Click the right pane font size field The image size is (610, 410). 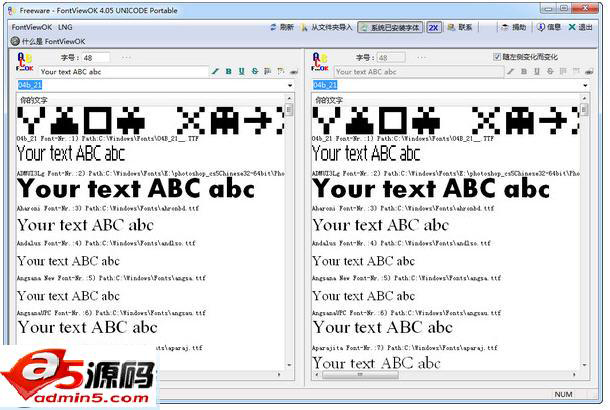(391, 58)
